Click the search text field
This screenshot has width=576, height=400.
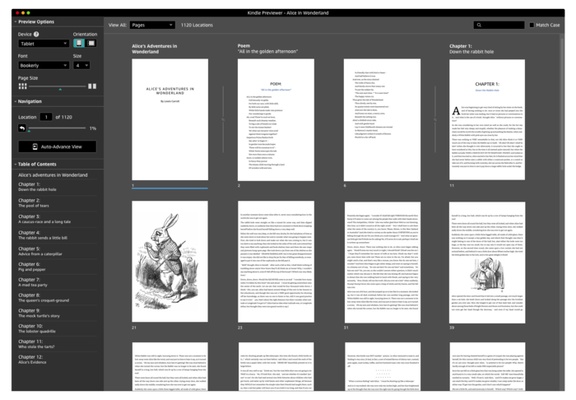tap(499, 25)
